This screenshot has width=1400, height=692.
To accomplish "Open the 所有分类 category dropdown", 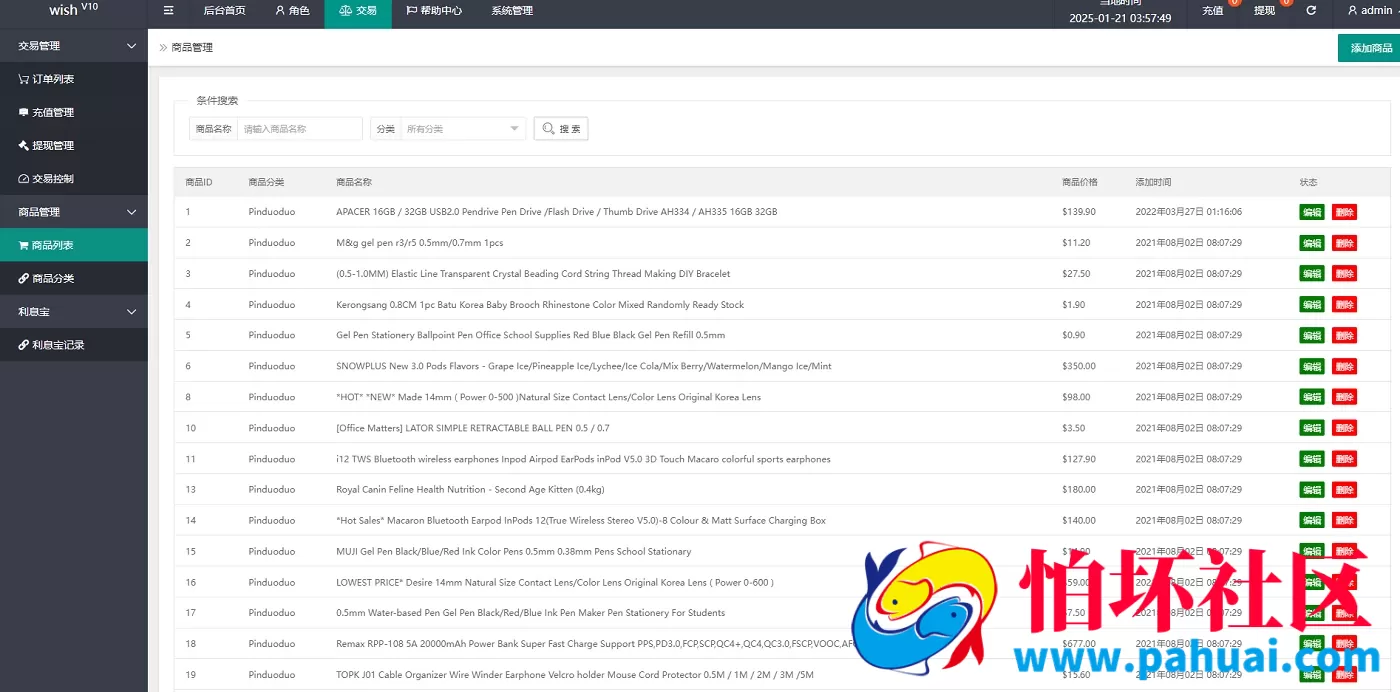I will (x=463, y=129).
